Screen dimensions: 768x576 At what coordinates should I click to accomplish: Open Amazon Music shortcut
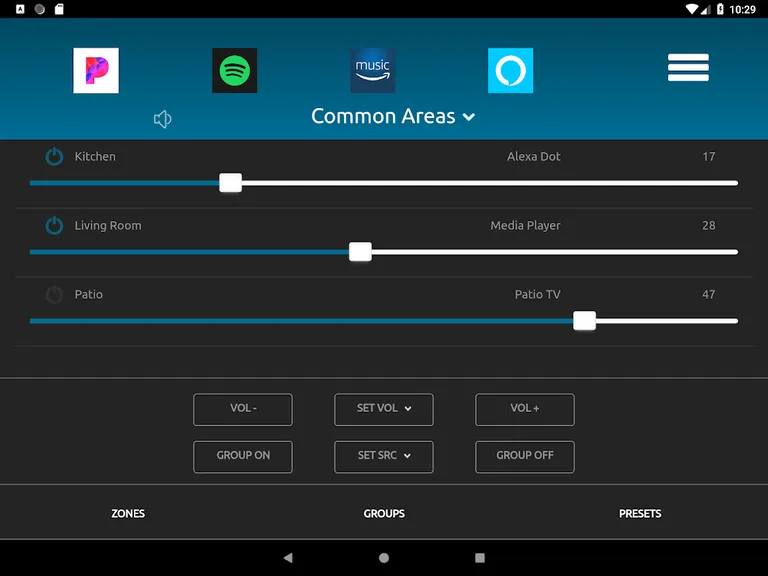tap(372, 71)
